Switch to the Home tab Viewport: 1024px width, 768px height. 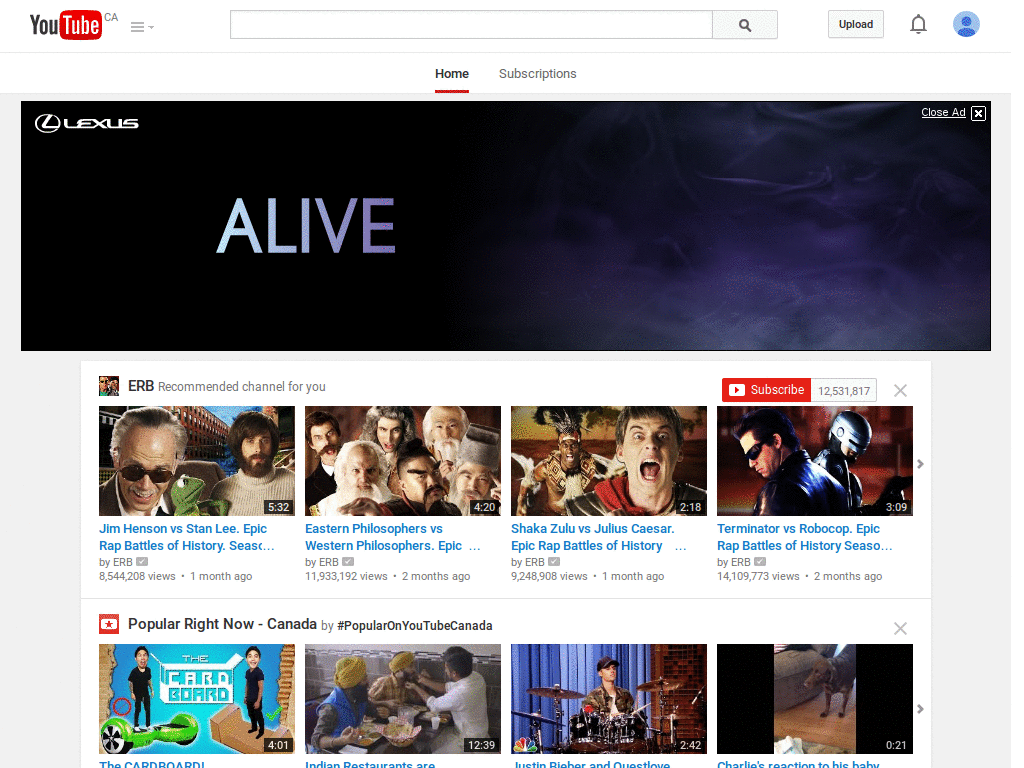451,73
